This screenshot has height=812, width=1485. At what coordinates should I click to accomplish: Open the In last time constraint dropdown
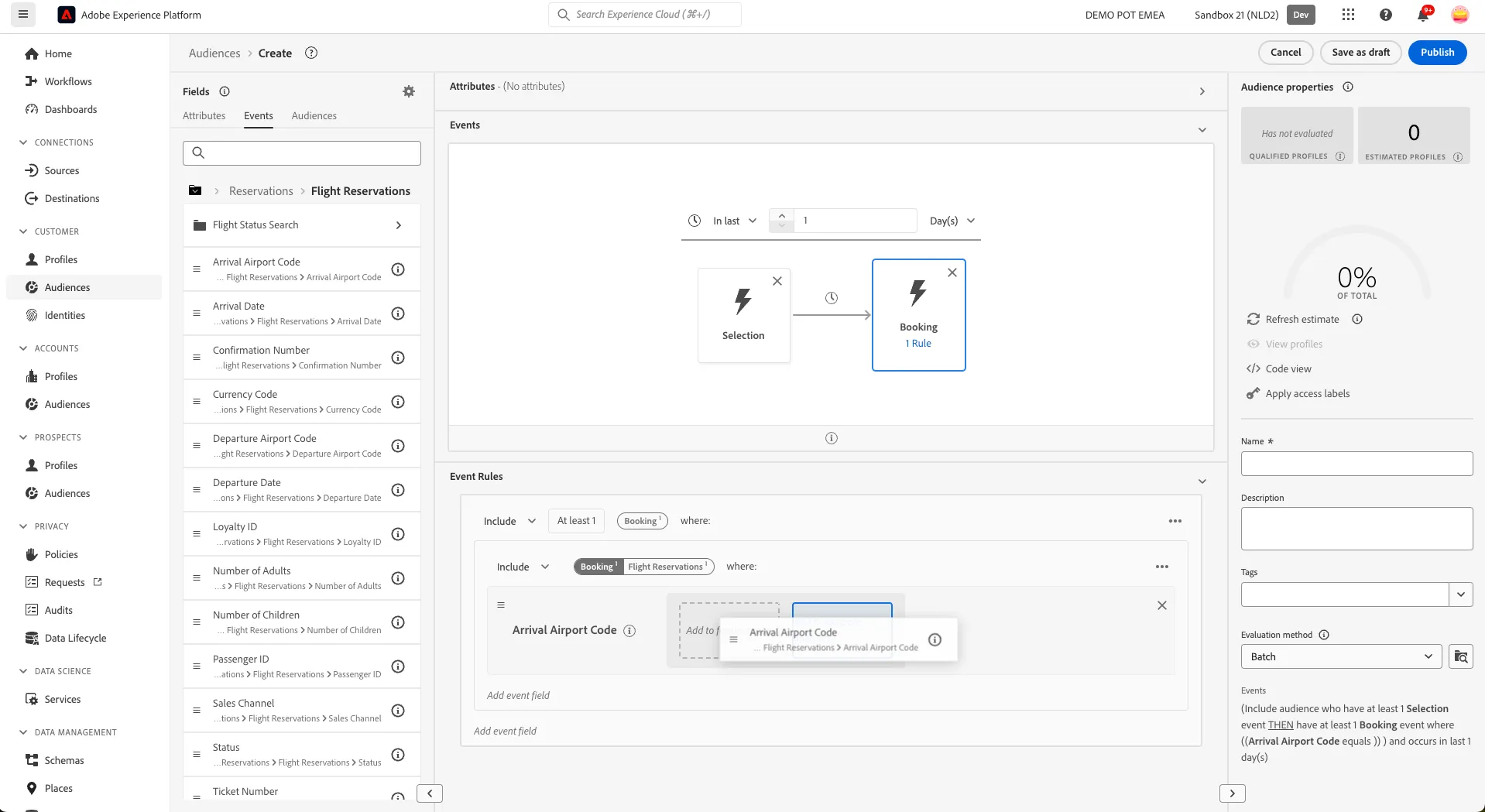coord(734,221)
